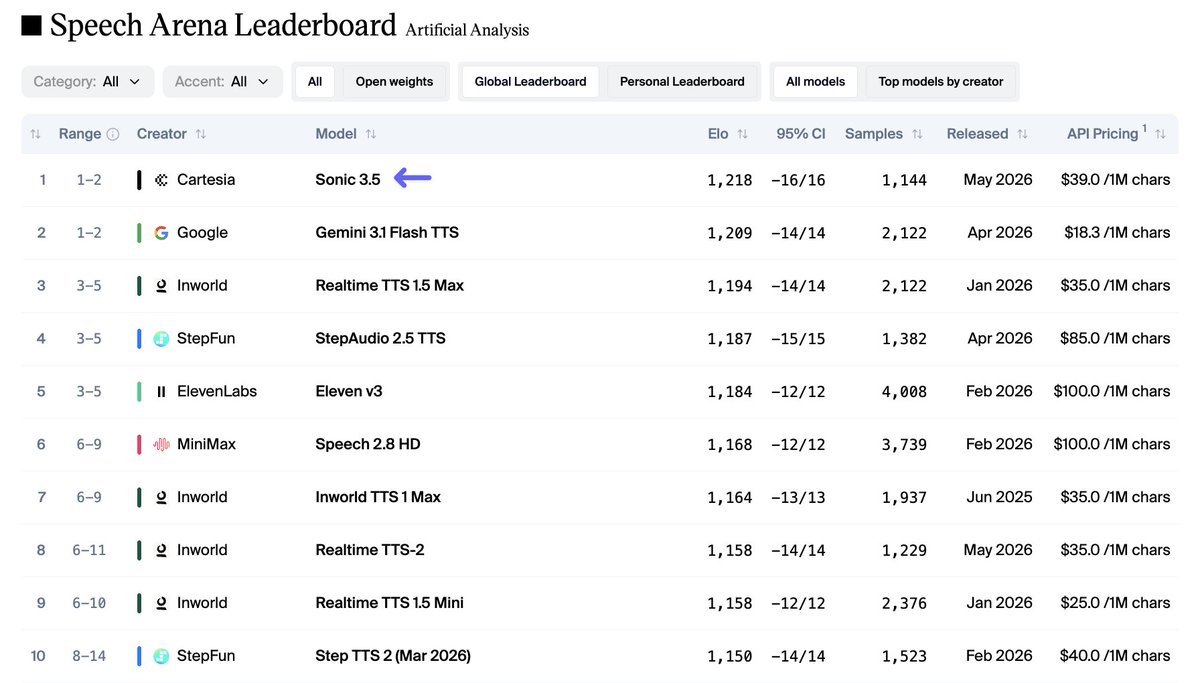Open the Accent: All dropdown
Image resolution: width=1200 pixels, height=683 pixels.
point(222,82)
